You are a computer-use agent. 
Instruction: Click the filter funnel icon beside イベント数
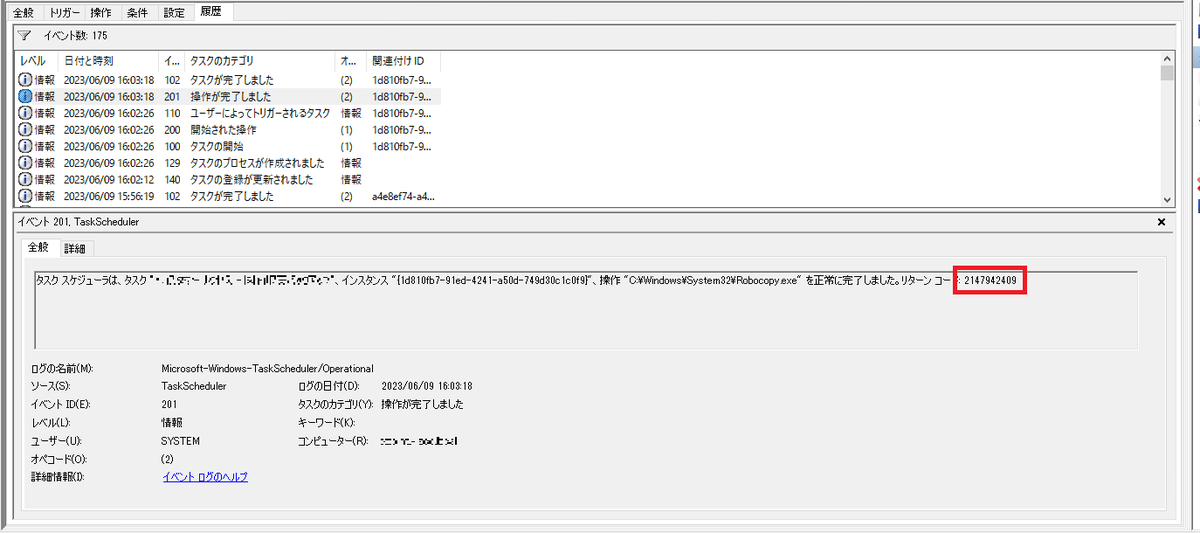pos(24,35)
